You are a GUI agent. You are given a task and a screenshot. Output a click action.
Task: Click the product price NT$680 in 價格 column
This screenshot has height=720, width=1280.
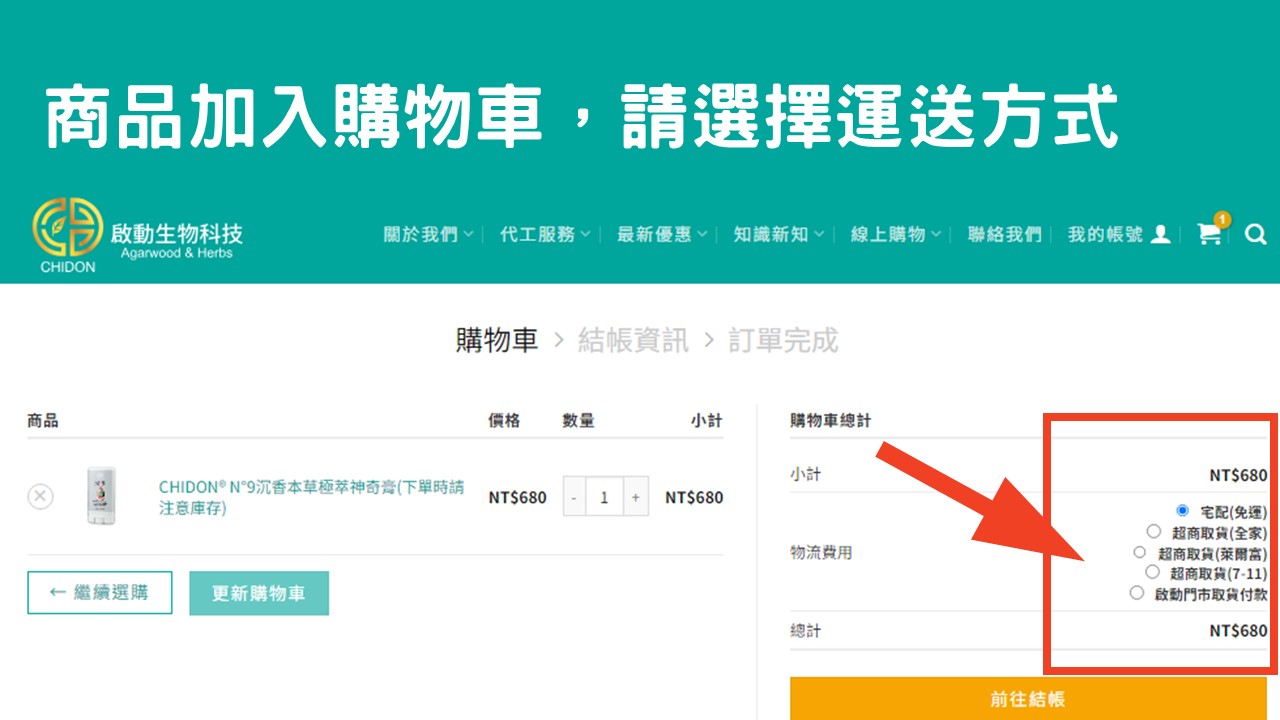(517, 497)
